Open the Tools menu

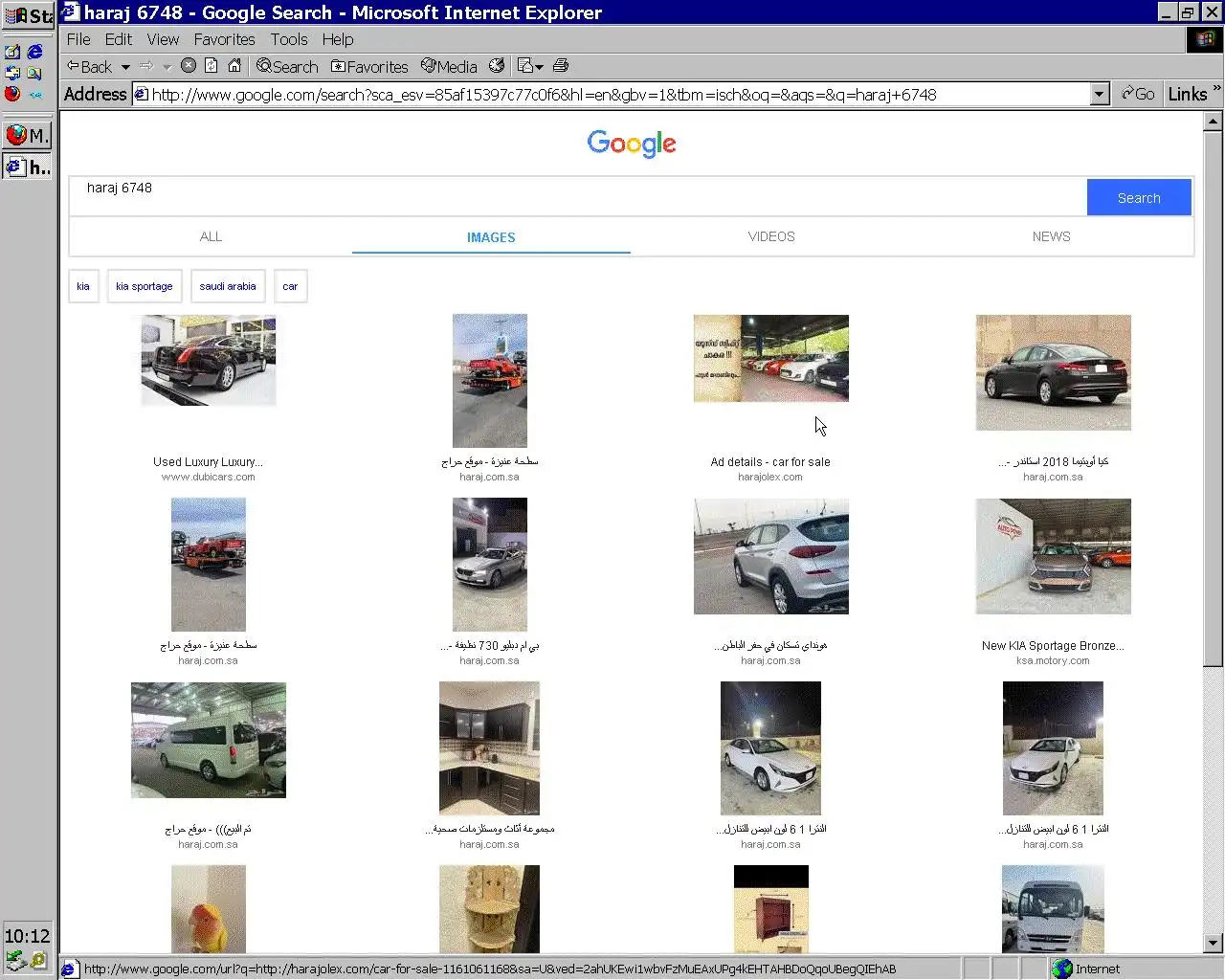tap(289, 39)
